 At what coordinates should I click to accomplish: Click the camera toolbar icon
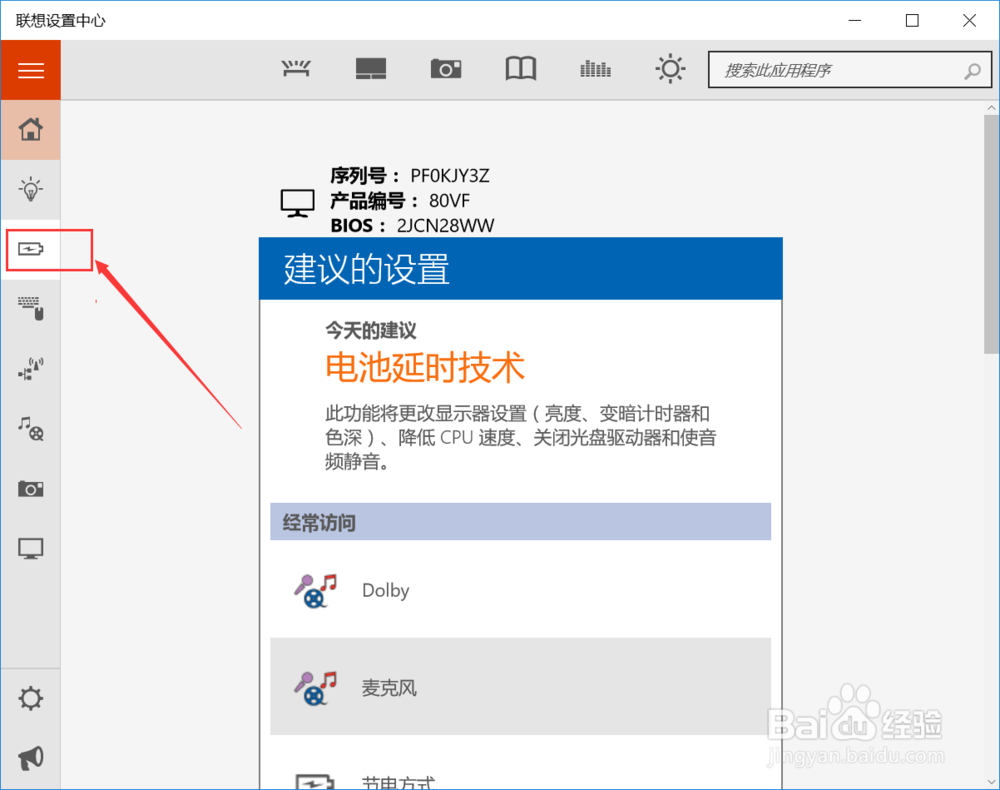click(x=446, y=68)
